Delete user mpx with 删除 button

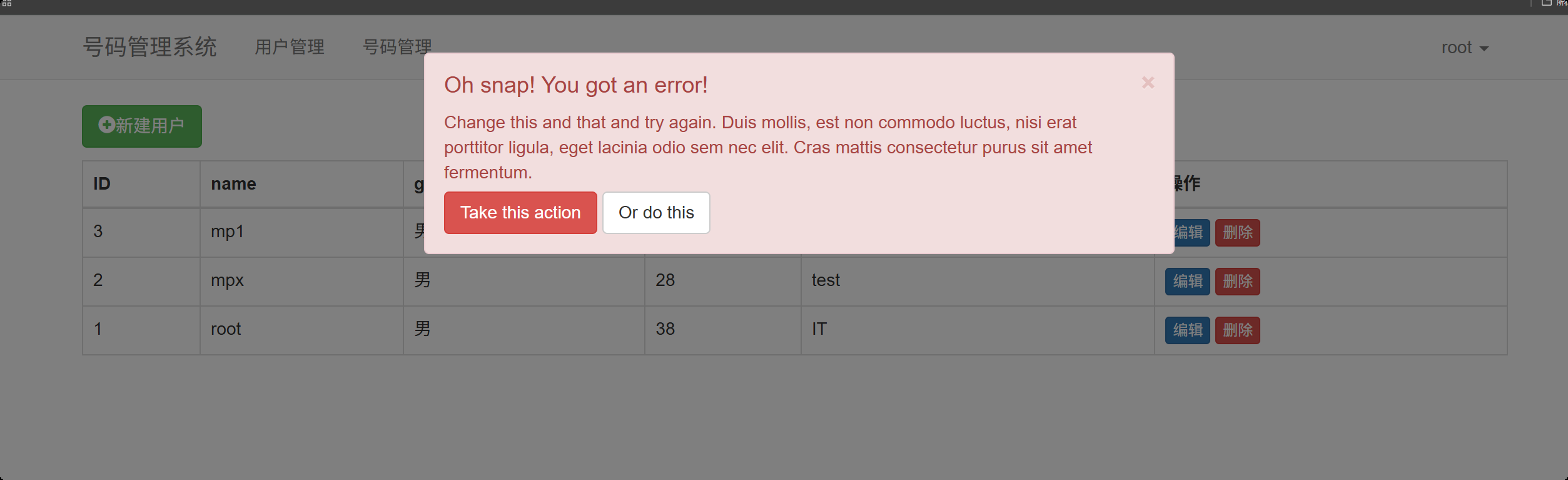coord(1237,282)
